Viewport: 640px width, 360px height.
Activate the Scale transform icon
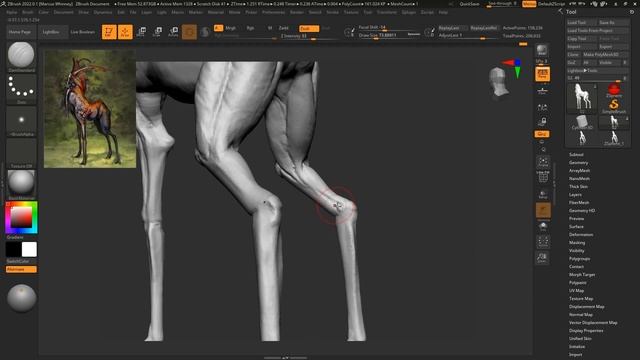pos(158,32)
